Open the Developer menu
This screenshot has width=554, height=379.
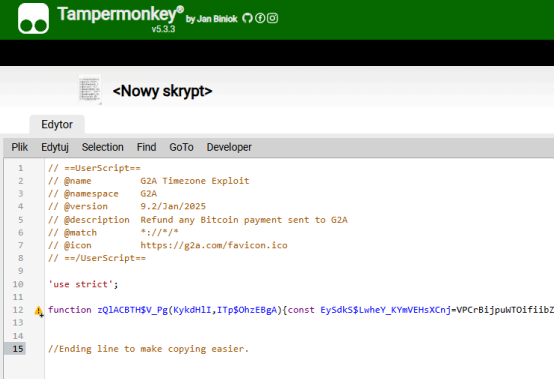click(229, 147)
